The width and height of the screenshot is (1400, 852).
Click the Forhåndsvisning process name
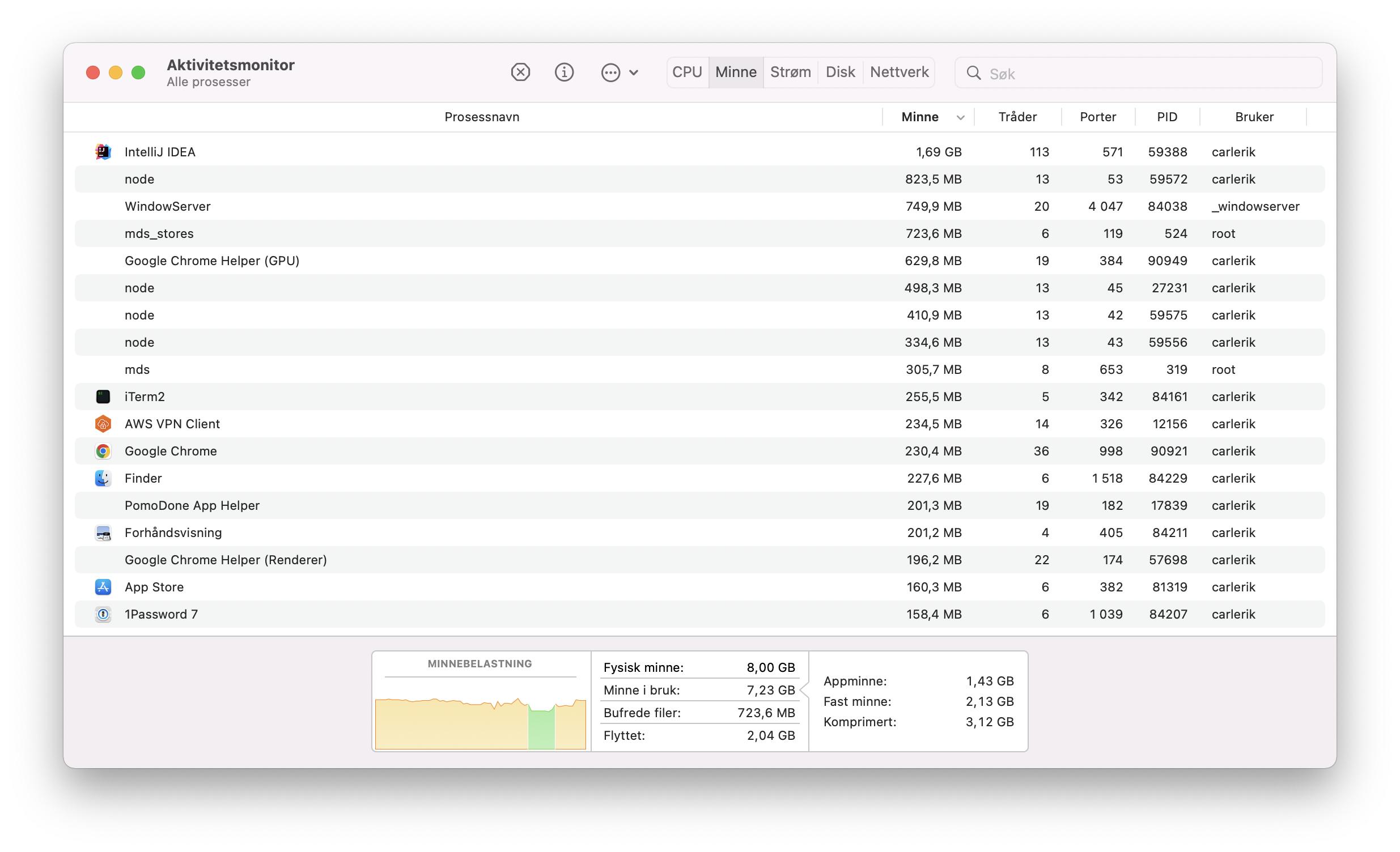pyautogui.click(x=173, y=533)
